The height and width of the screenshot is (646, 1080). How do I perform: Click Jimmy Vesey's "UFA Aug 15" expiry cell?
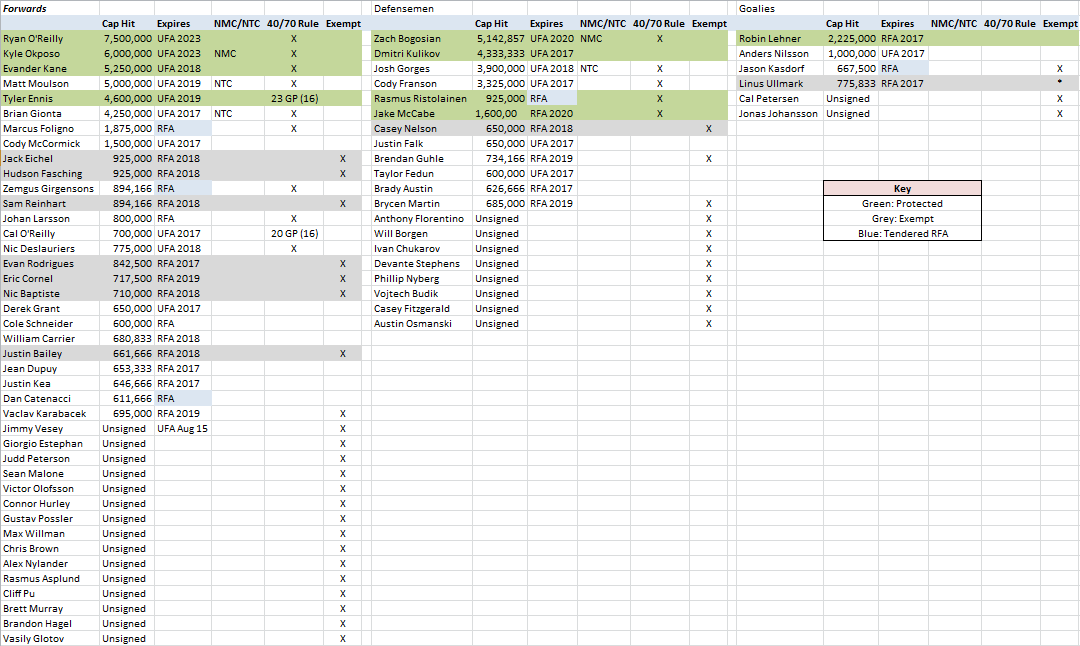pyautogui.click(x=182, y=429)
